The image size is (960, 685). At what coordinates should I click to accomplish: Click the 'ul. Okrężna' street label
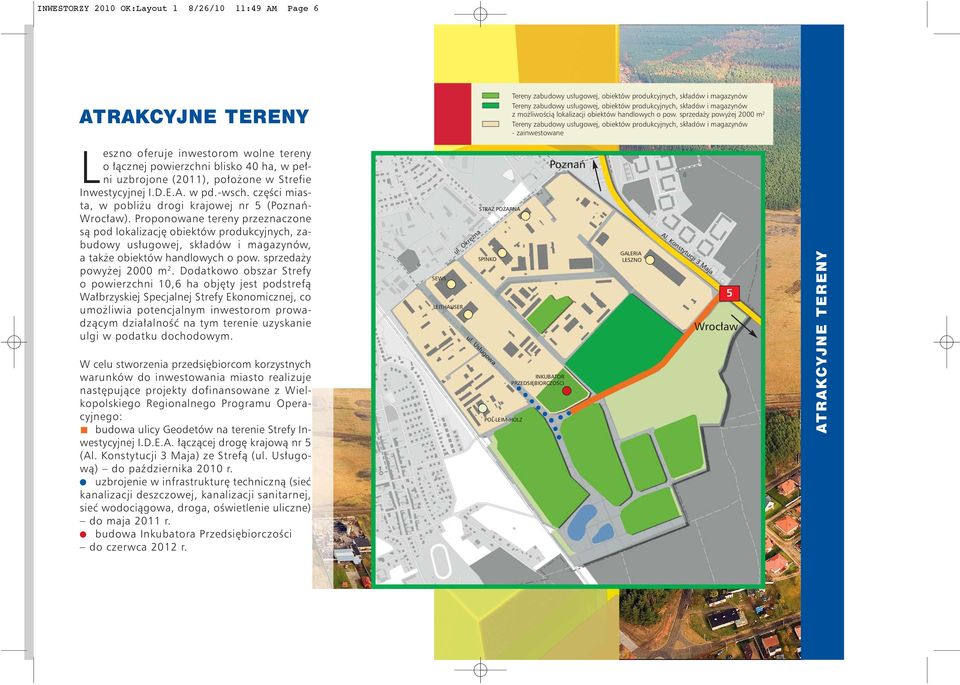468,243
